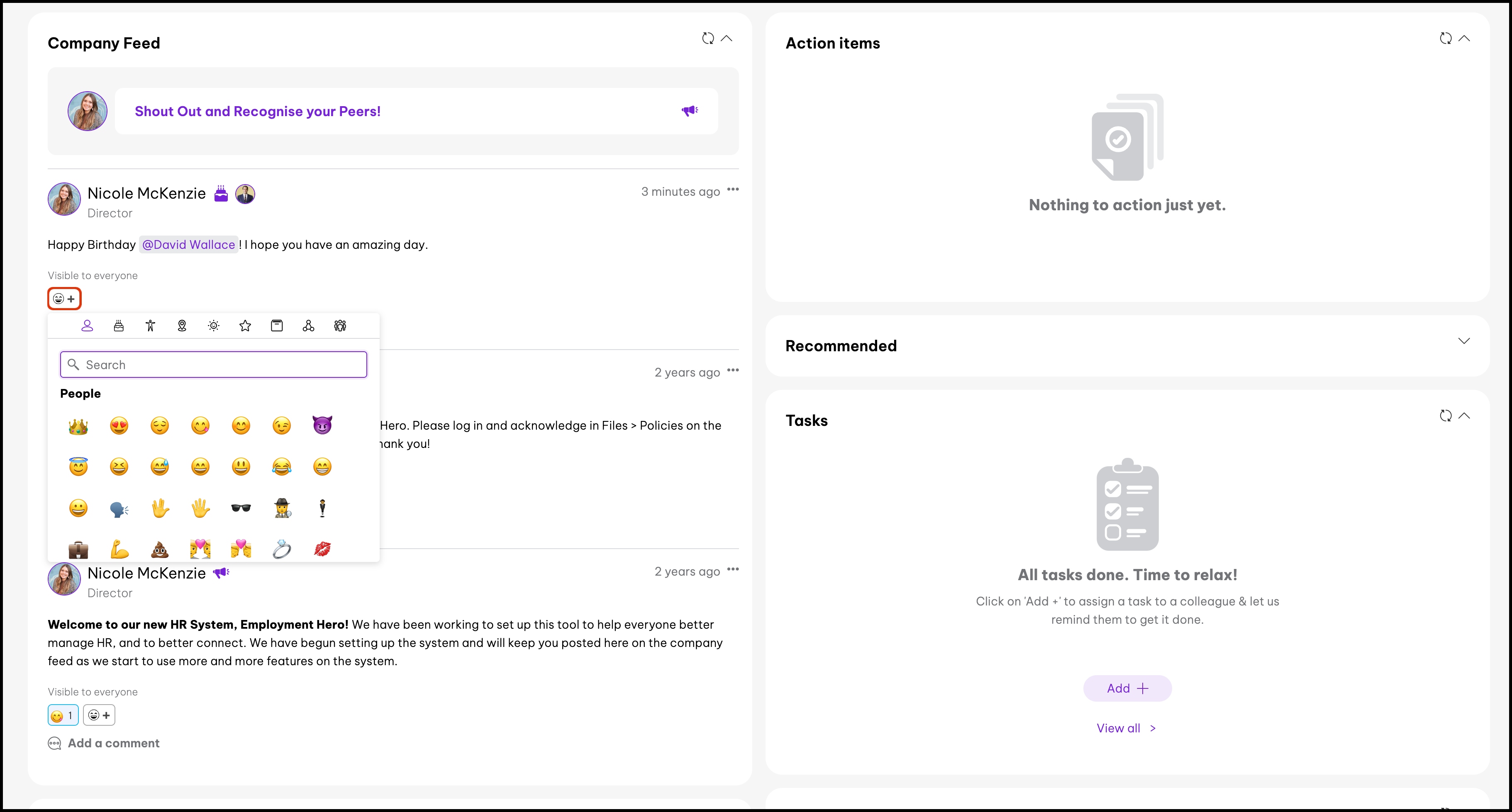The image size is (1512, 812).
Task: Switch to the food emoji category tab
Action: point(119,326)
